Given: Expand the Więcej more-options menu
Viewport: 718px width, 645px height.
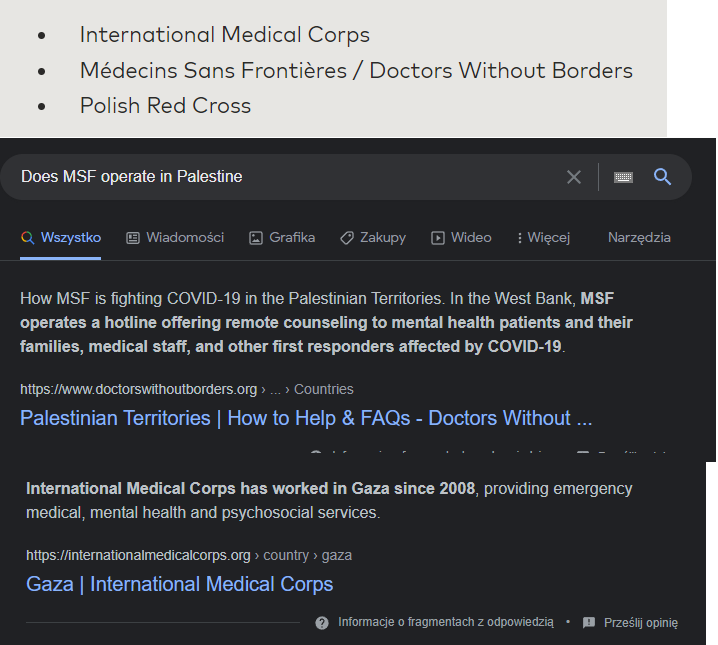Looking at the screenshot, I should (x=544, y=238).
